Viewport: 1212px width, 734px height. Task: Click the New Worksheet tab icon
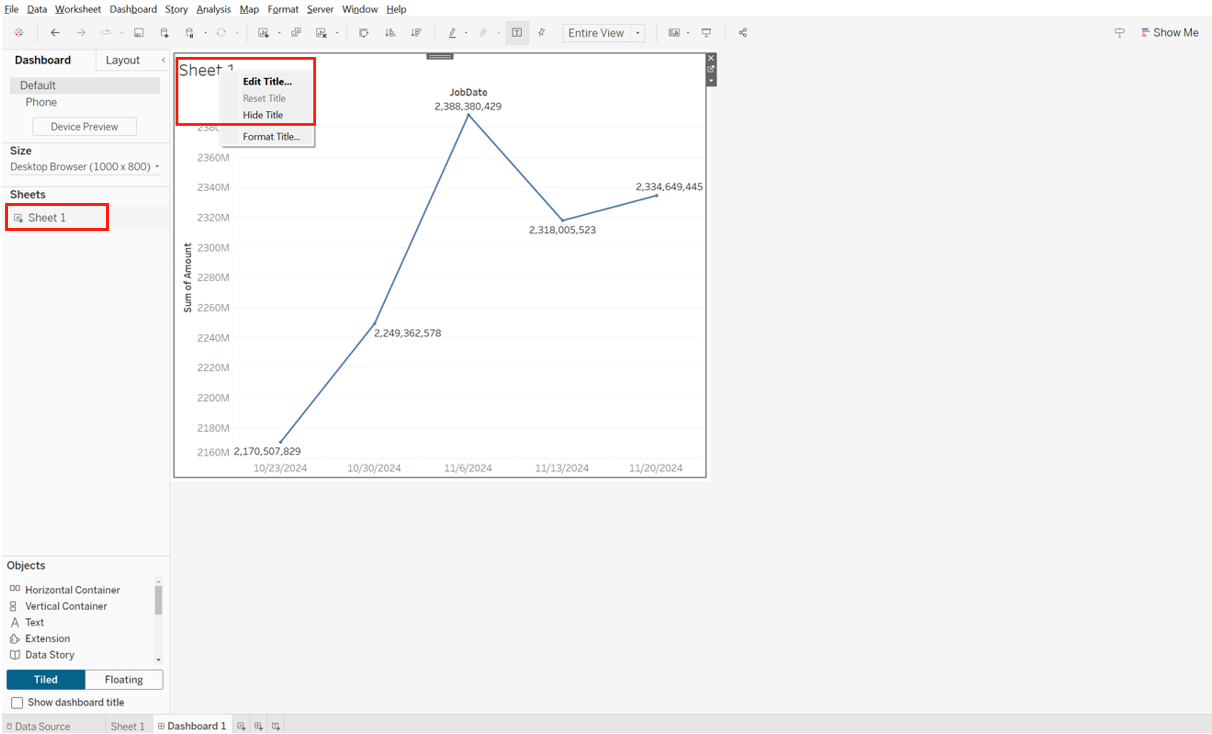click(240, 726)
